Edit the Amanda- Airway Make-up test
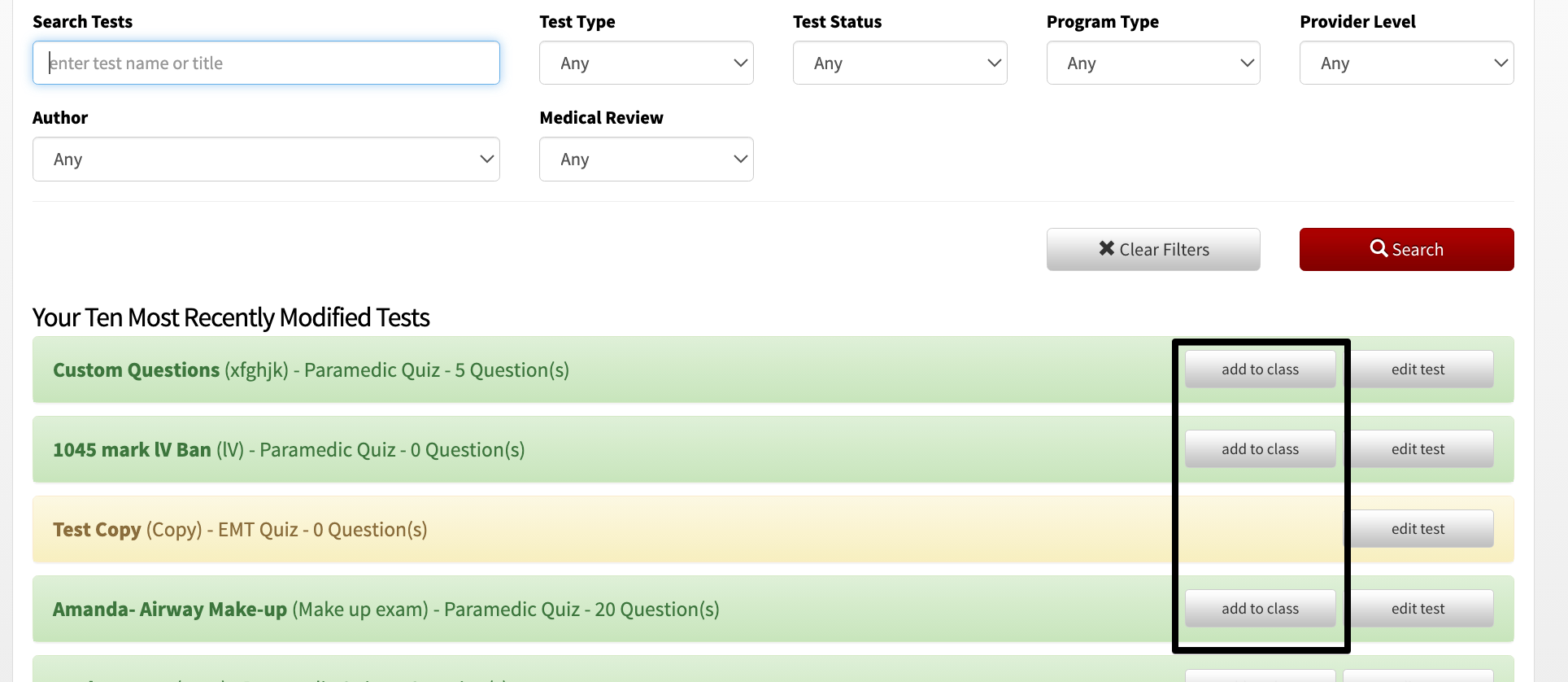 click(x=1418, y=609)
